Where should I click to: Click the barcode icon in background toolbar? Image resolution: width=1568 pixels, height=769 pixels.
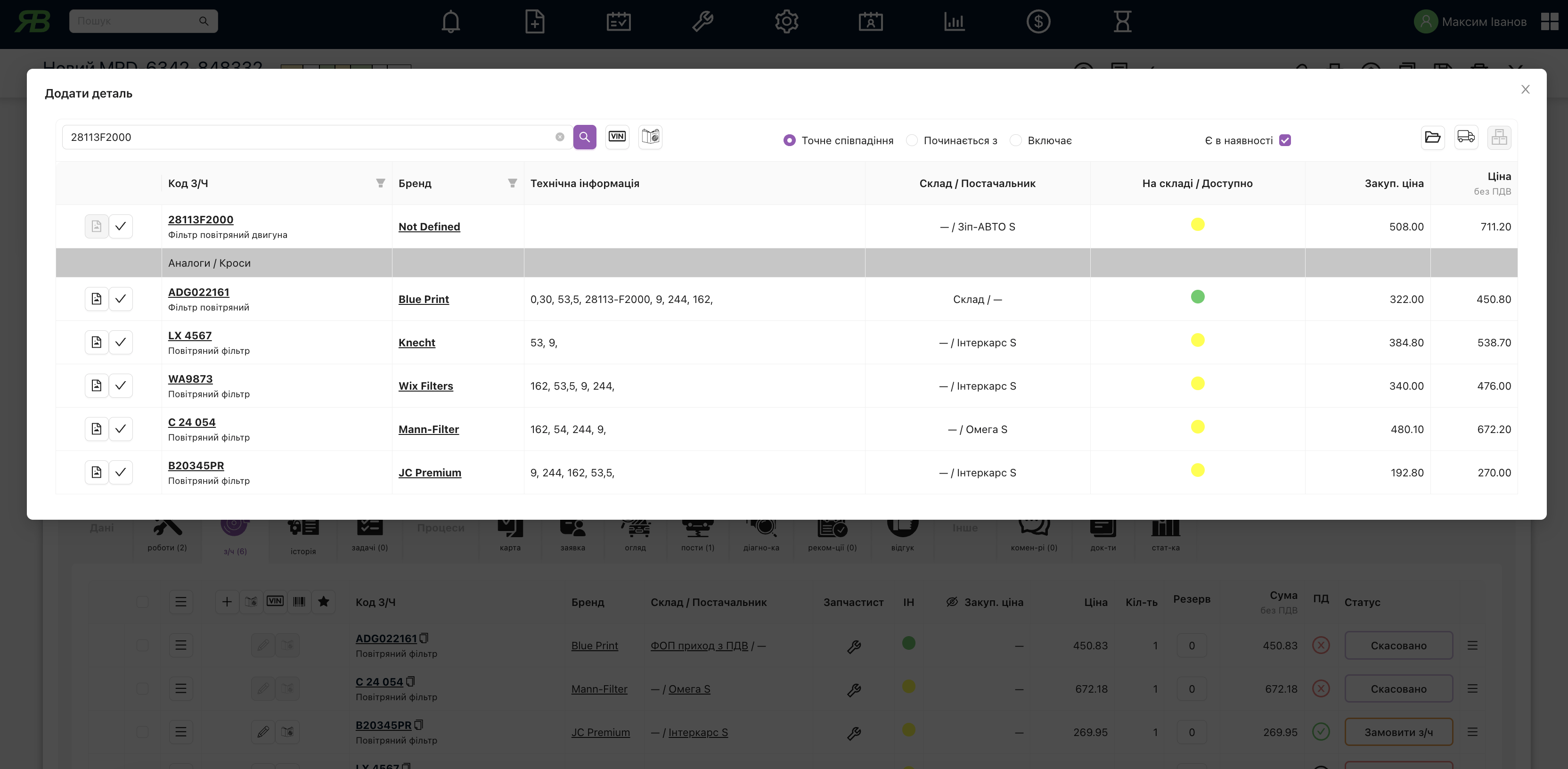(x=299, y=602)
